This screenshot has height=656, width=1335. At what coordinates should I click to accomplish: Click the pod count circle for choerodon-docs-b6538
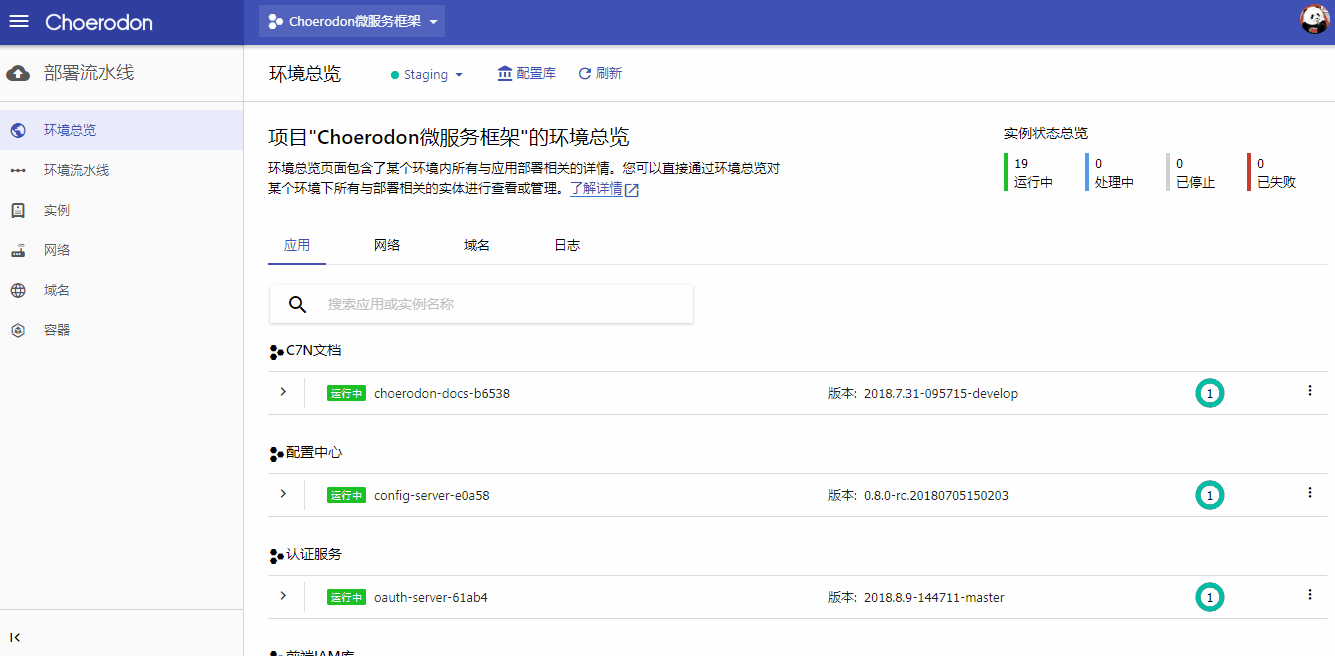click(x=1210, y=394)
